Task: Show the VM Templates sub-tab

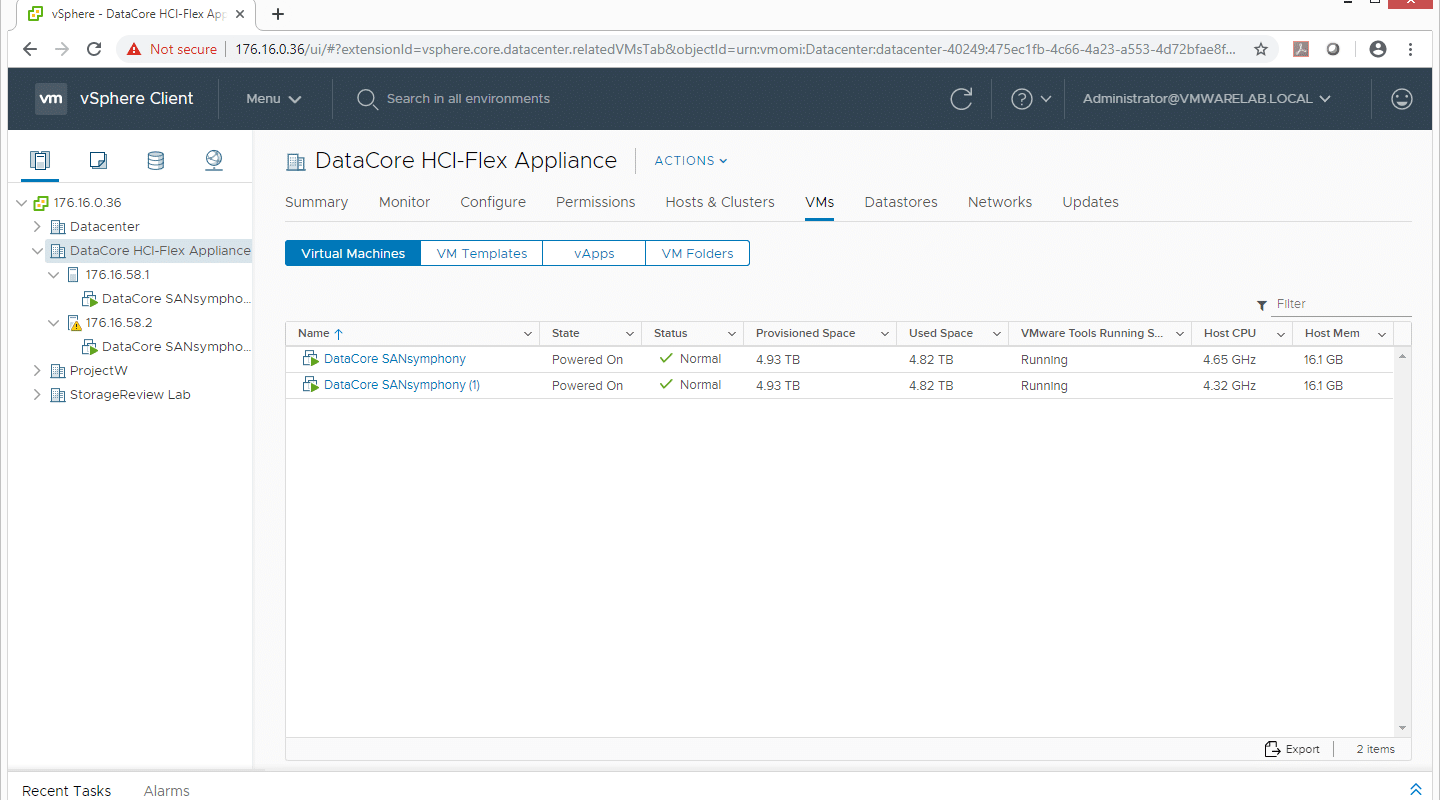Action: [x=482, y=254]
